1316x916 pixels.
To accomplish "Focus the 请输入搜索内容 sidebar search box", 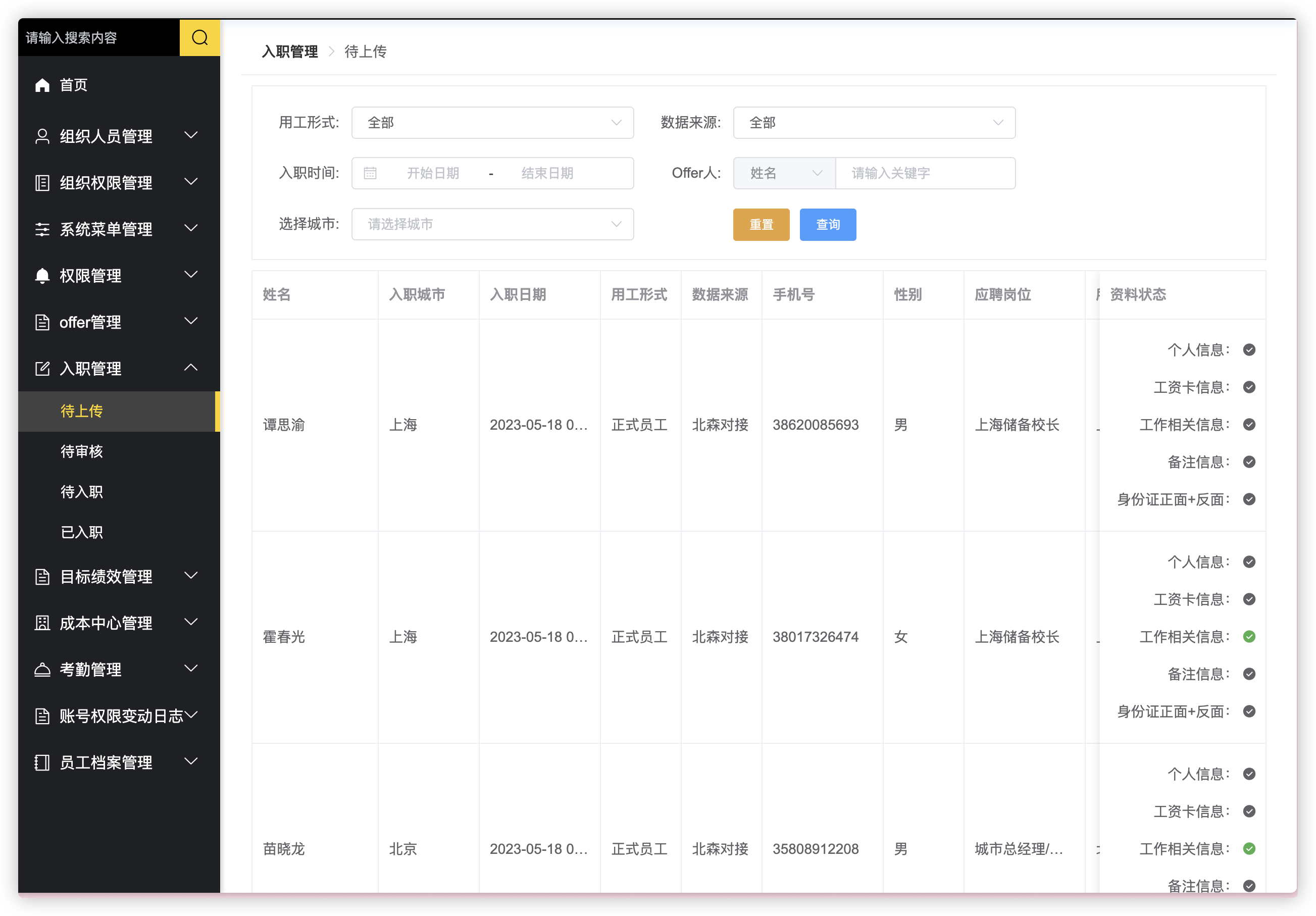I will click(x=99, y=37).
